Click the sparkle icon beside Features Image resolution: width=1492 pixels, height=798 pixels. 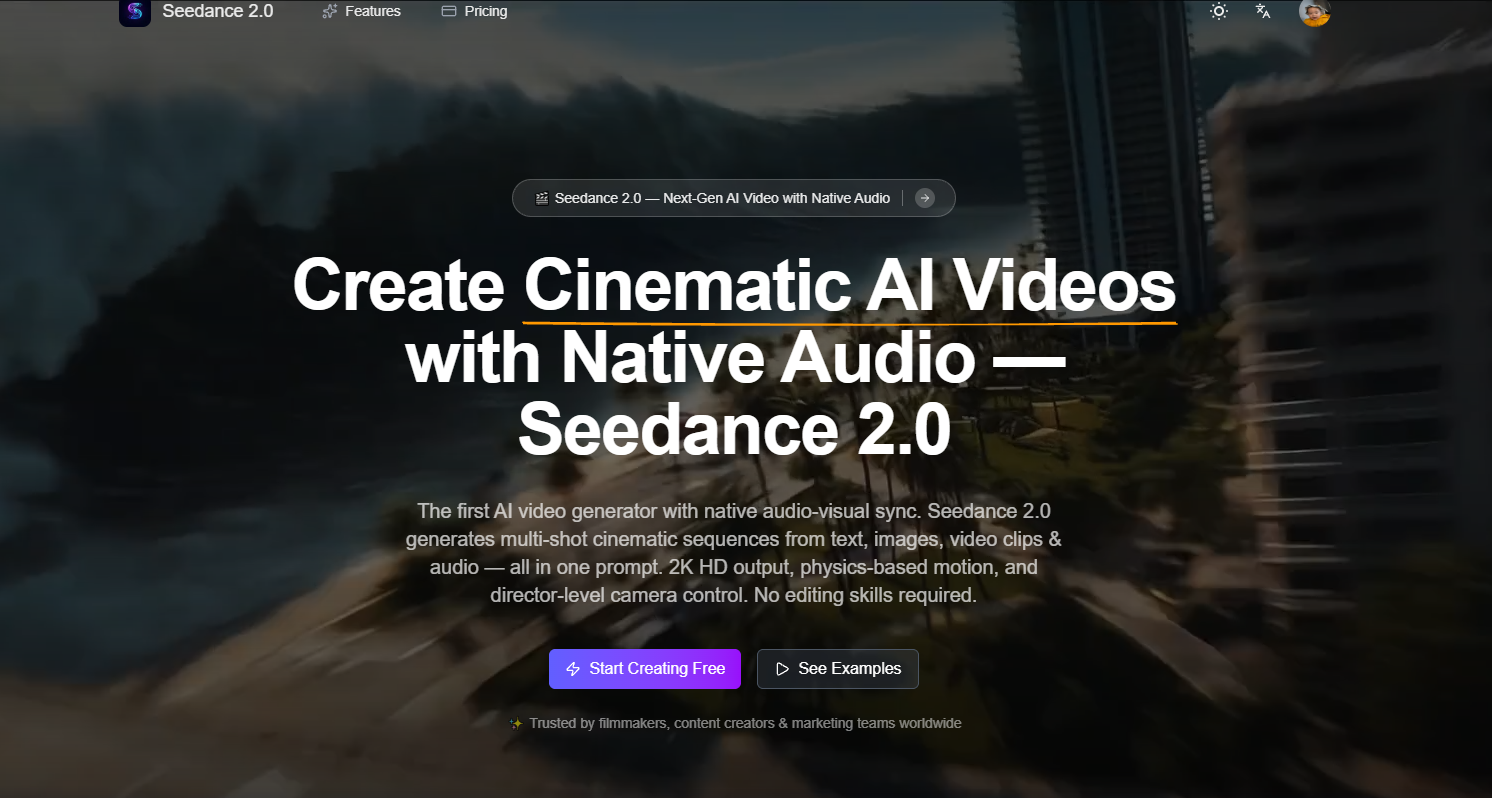click(330, 11)
